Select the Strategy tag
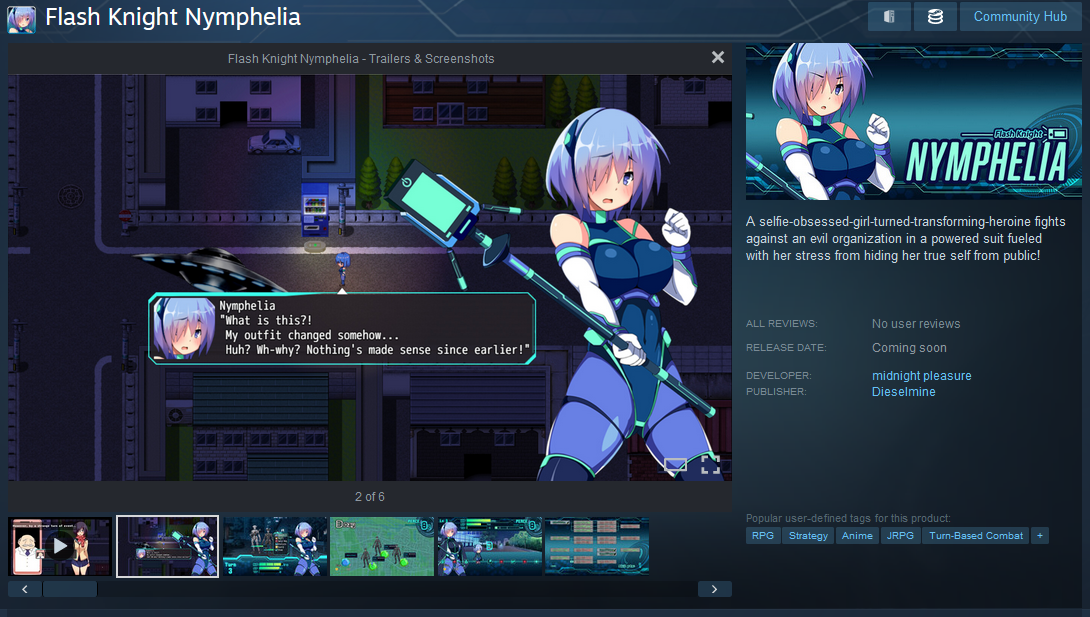Image resolution: width=1090 pixels, height=617 pixels. (808, 536)
